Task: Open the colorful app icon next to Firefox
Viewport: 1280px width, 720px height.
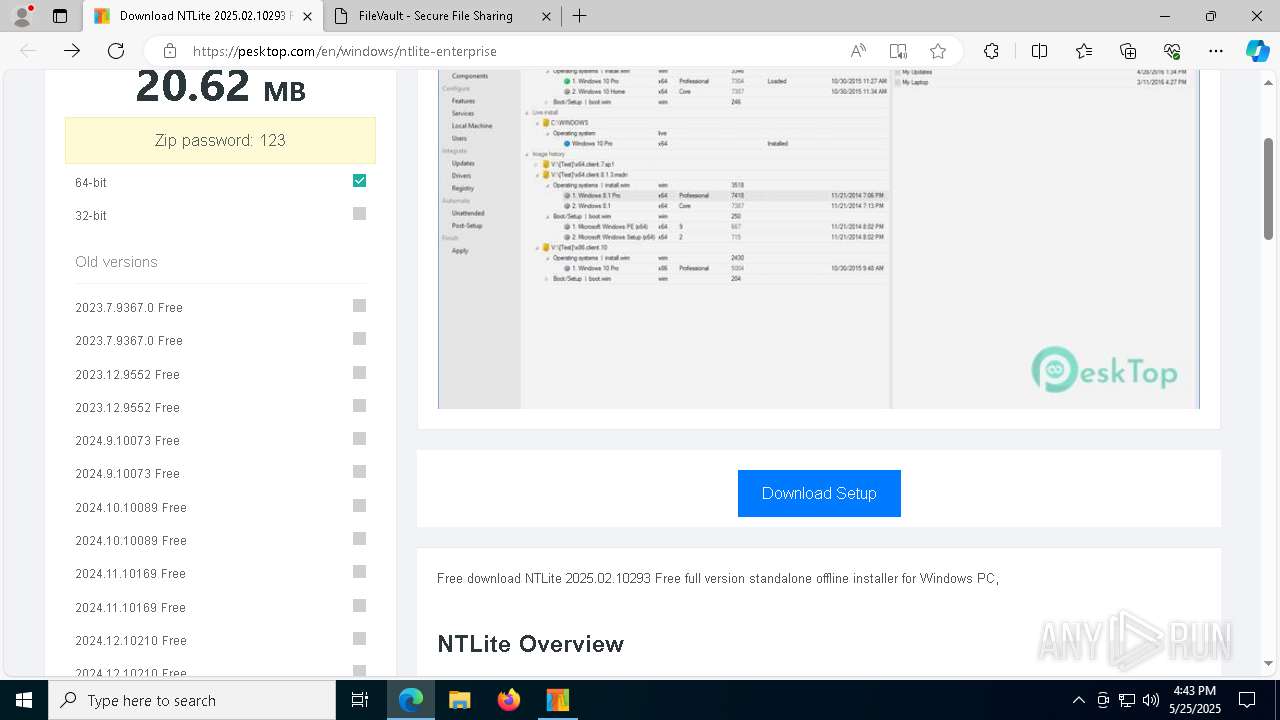Action: tap(558, 700)
